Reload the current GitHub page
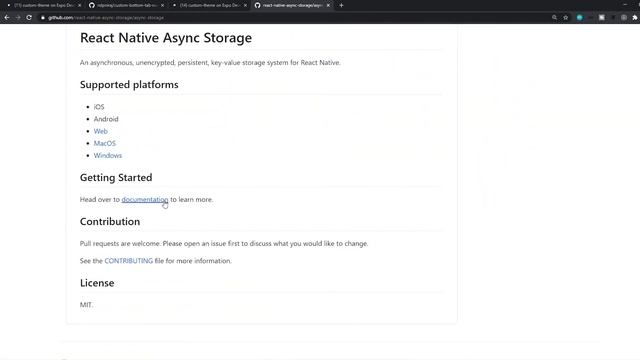The width and height of the screenshot is (640, 360). tap(29, 18)
